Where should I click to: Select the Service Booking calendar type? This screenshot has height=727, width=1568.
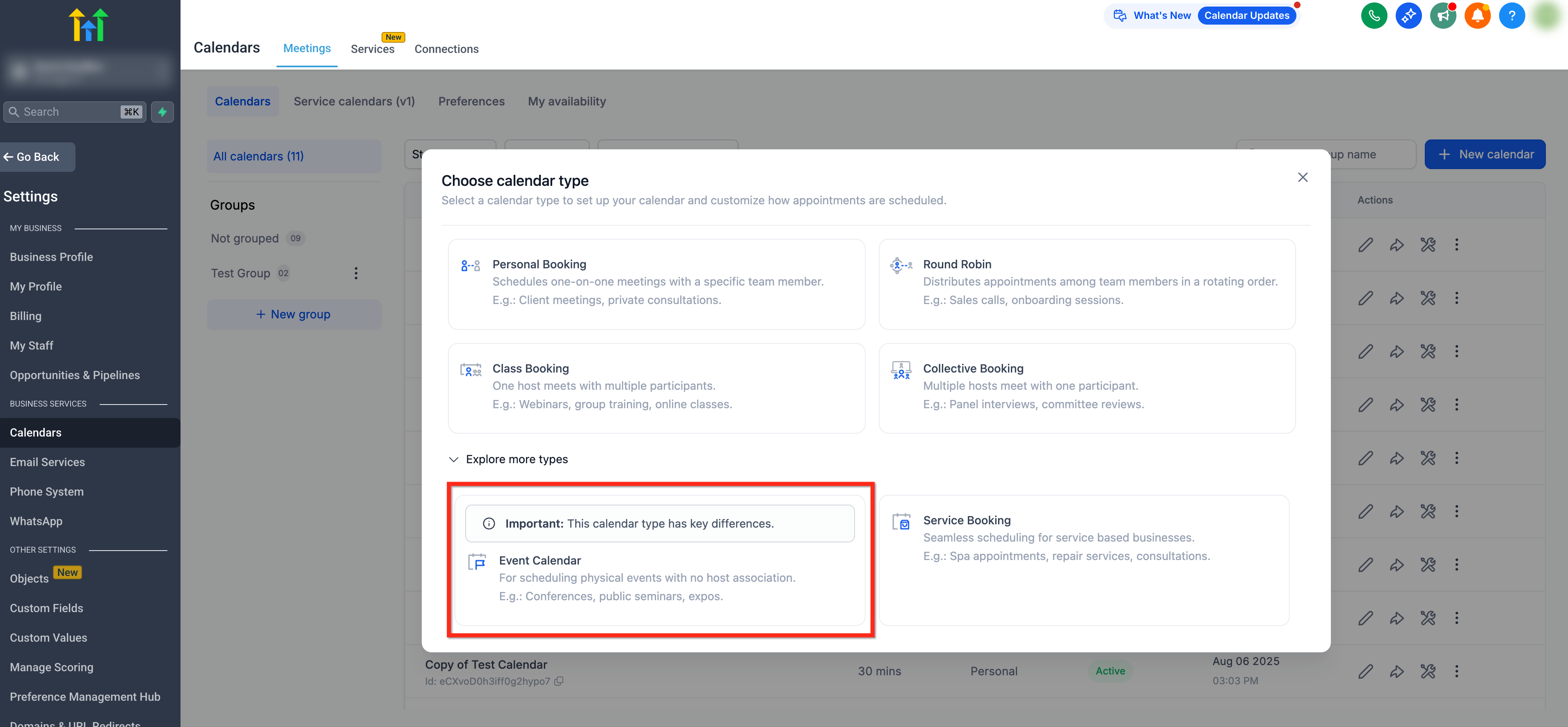pos(1083,560)
